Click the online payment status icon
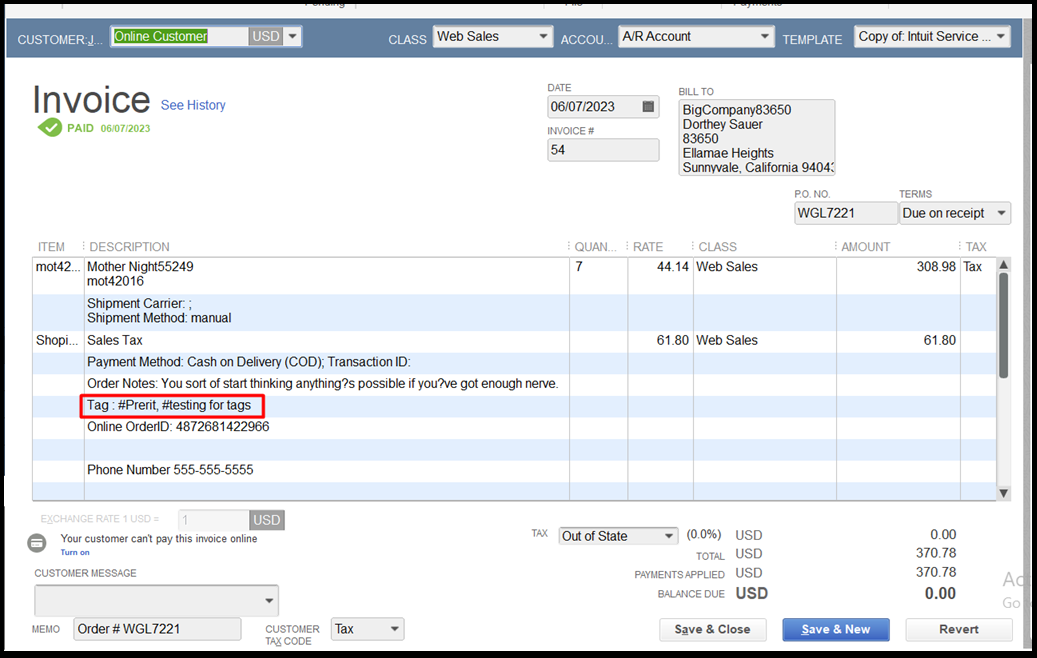The image size is (1037, 658). [x=37, y=543]
